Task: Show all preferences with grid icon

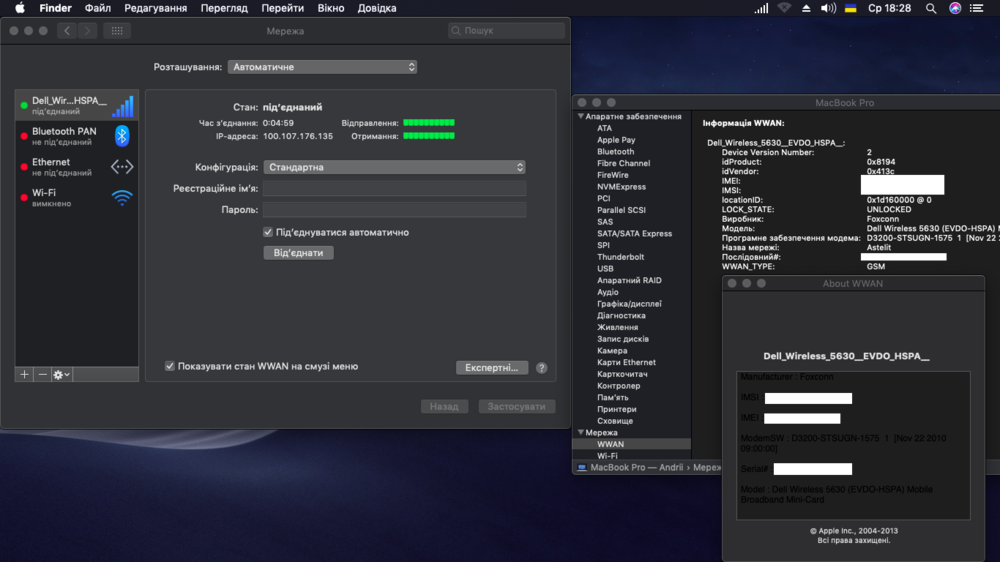Action: [117, 31]
